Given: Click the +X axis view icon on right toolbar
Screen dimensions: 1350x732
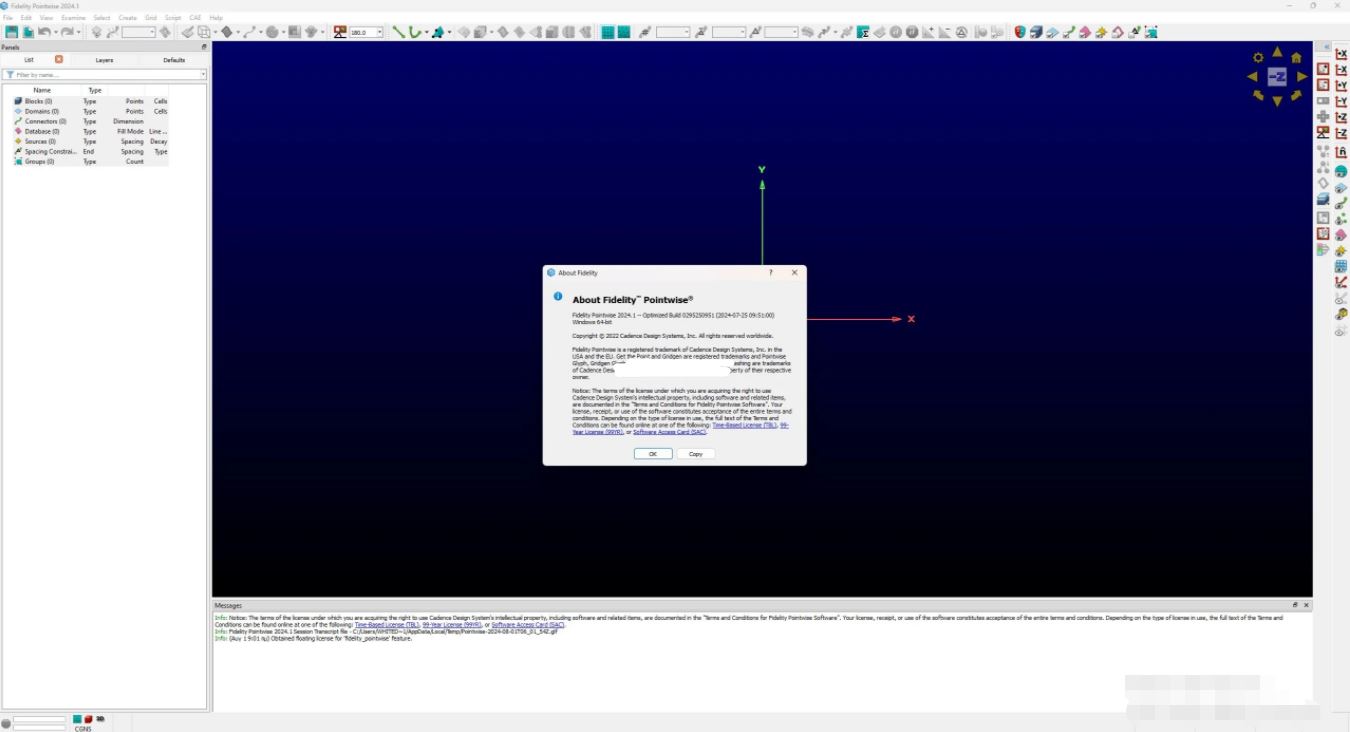Looking at the screenshot, I should pos(1341,52).
